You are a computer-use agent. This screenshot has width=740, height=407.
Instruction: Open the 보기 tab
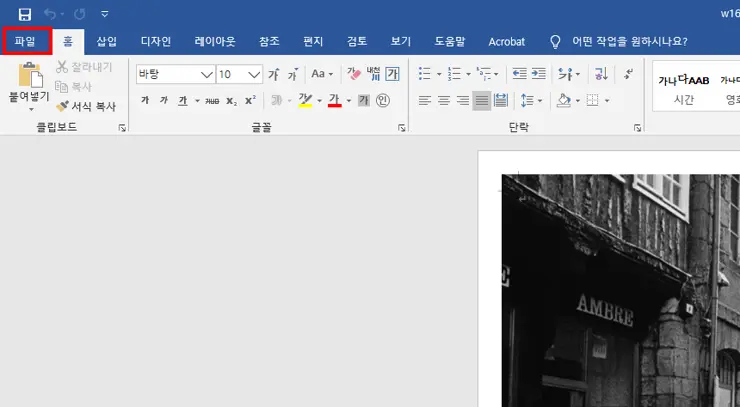[401, 42]
